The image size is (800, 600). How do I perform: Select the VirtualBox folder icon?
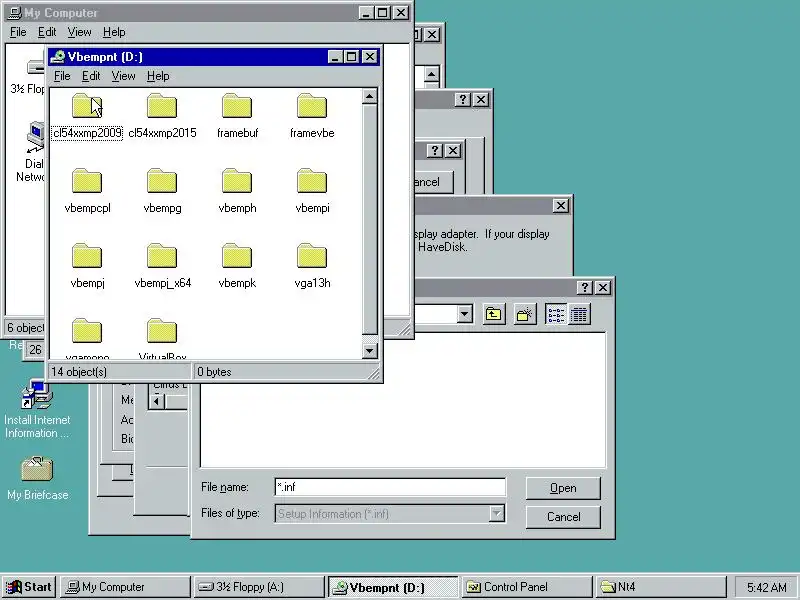coord(162,331)
